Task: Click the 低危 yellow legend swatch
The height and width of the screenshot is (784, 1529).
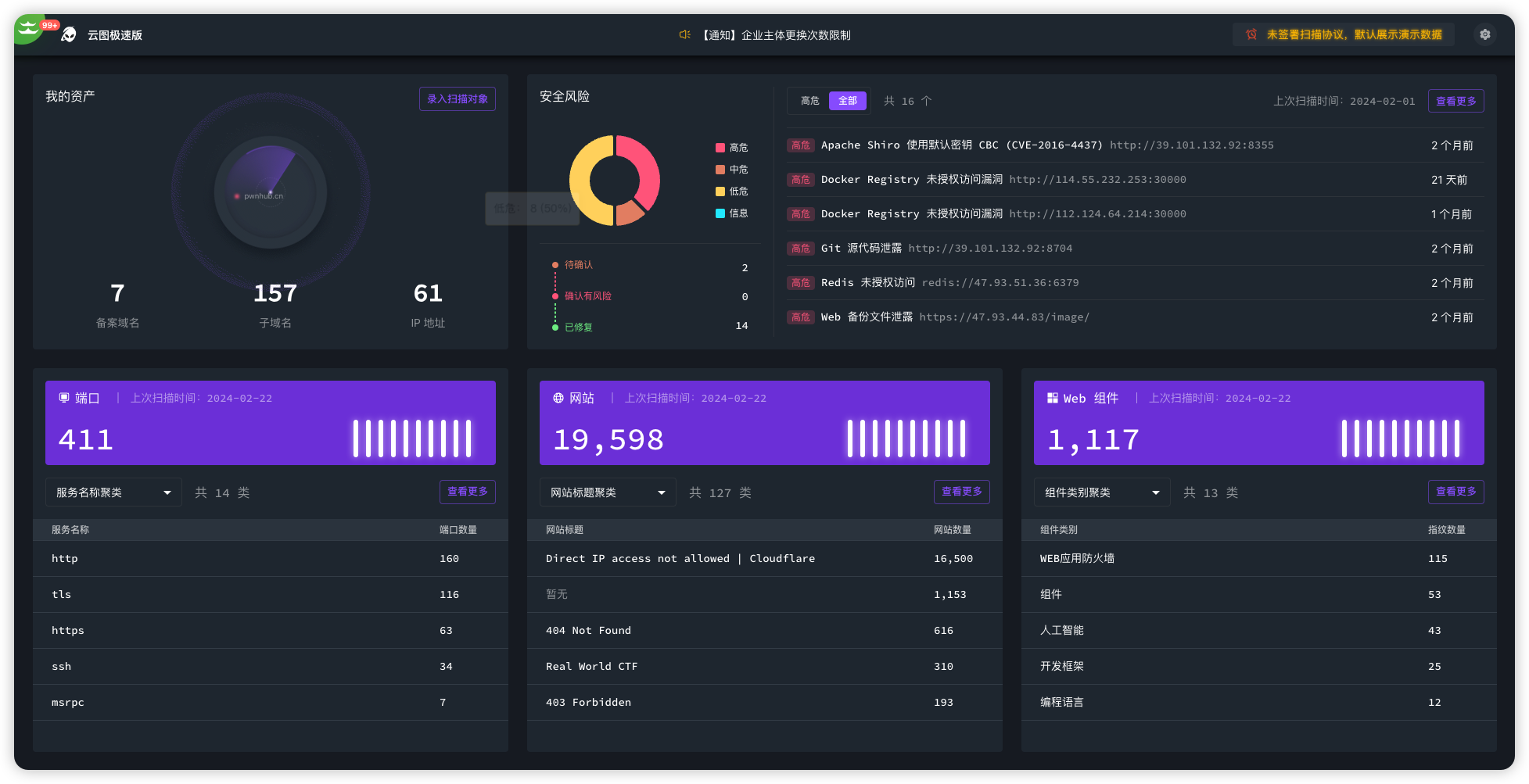Action: click(x=720, y=192)
